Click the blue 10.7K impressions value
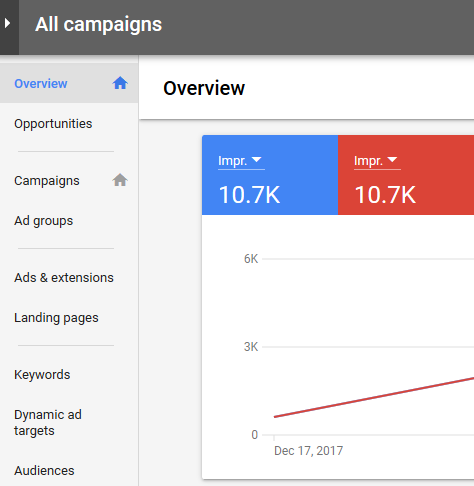The width and height of the screenshot is (474, 486). 249,195
